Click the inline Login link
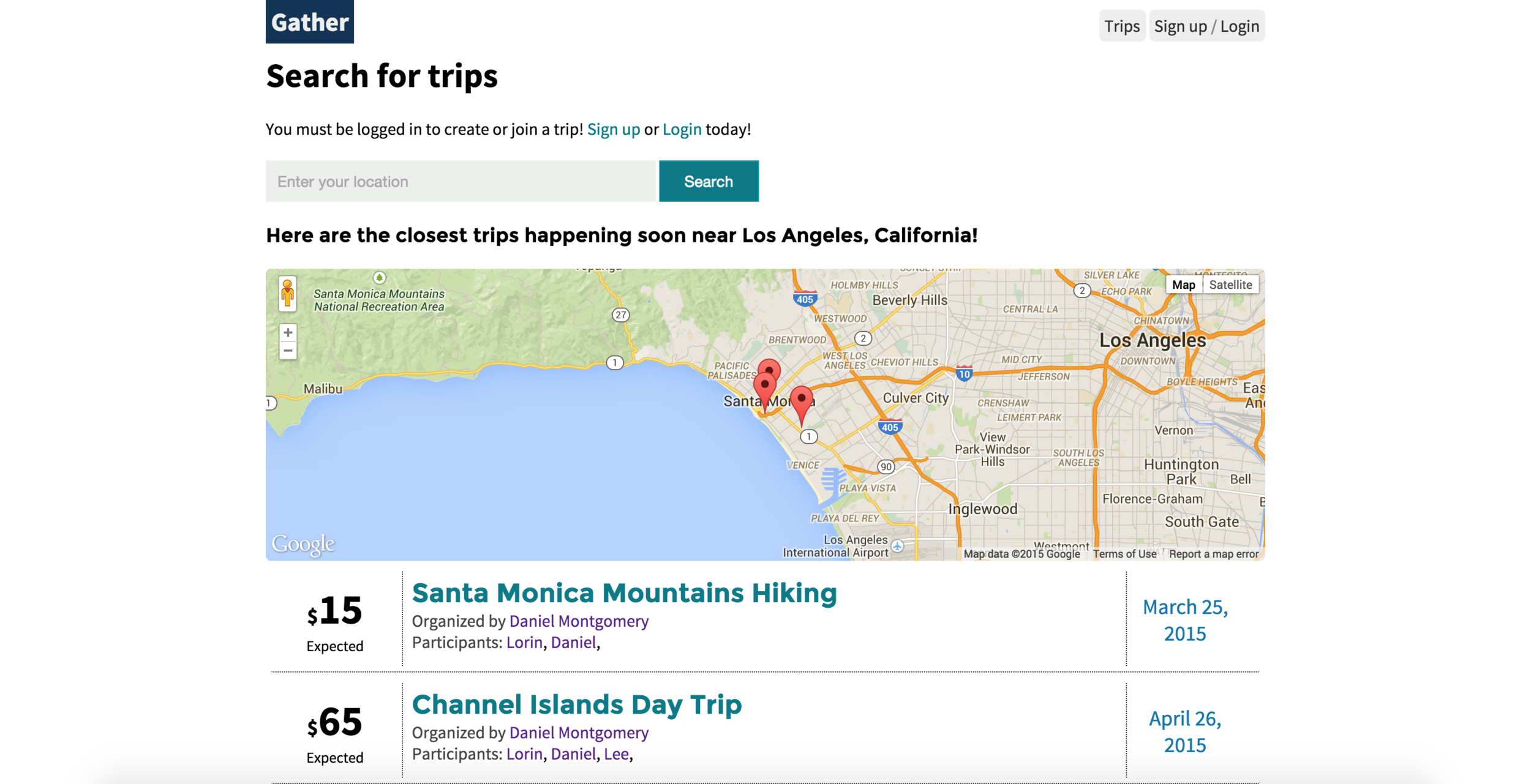Image resolution: width=1531 pixels, height=784 pixels. point(682,129)
